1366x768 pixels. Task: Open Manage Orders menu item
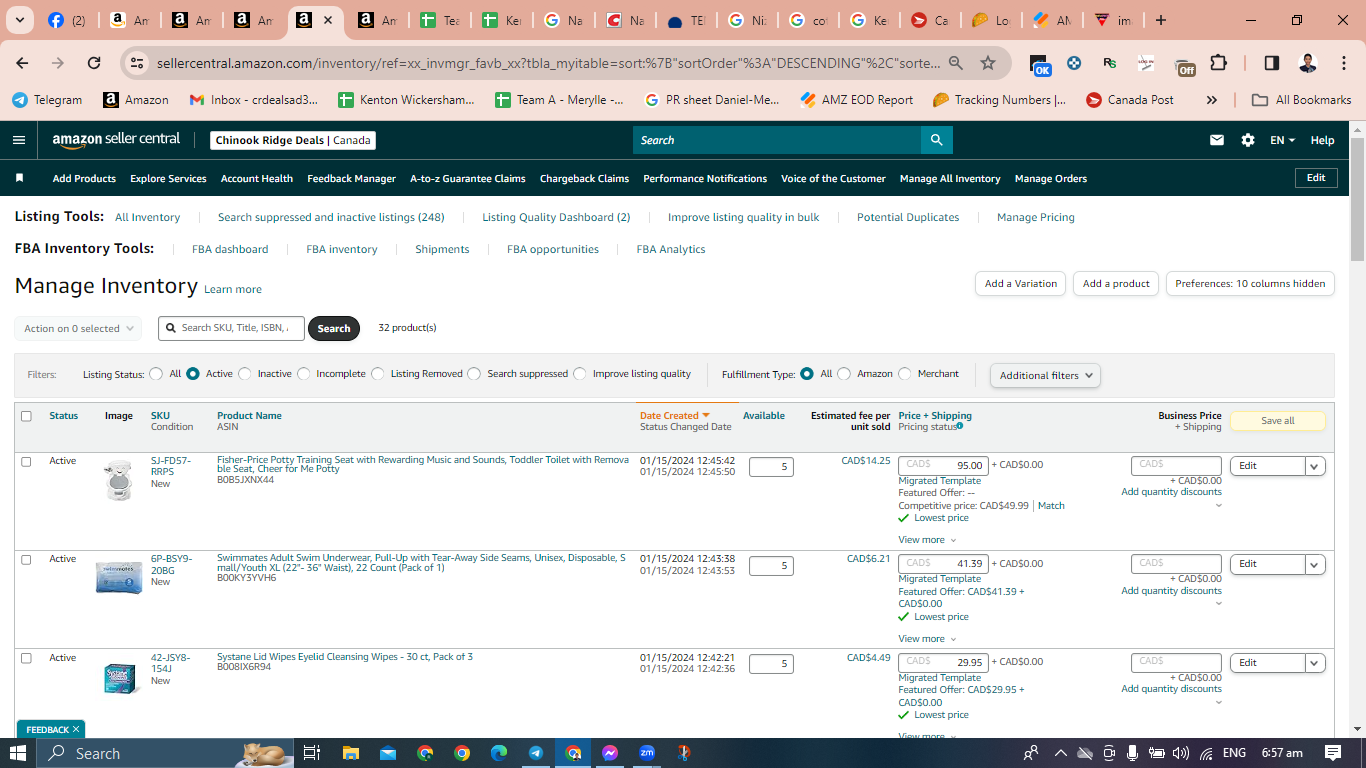(1050, 178)
